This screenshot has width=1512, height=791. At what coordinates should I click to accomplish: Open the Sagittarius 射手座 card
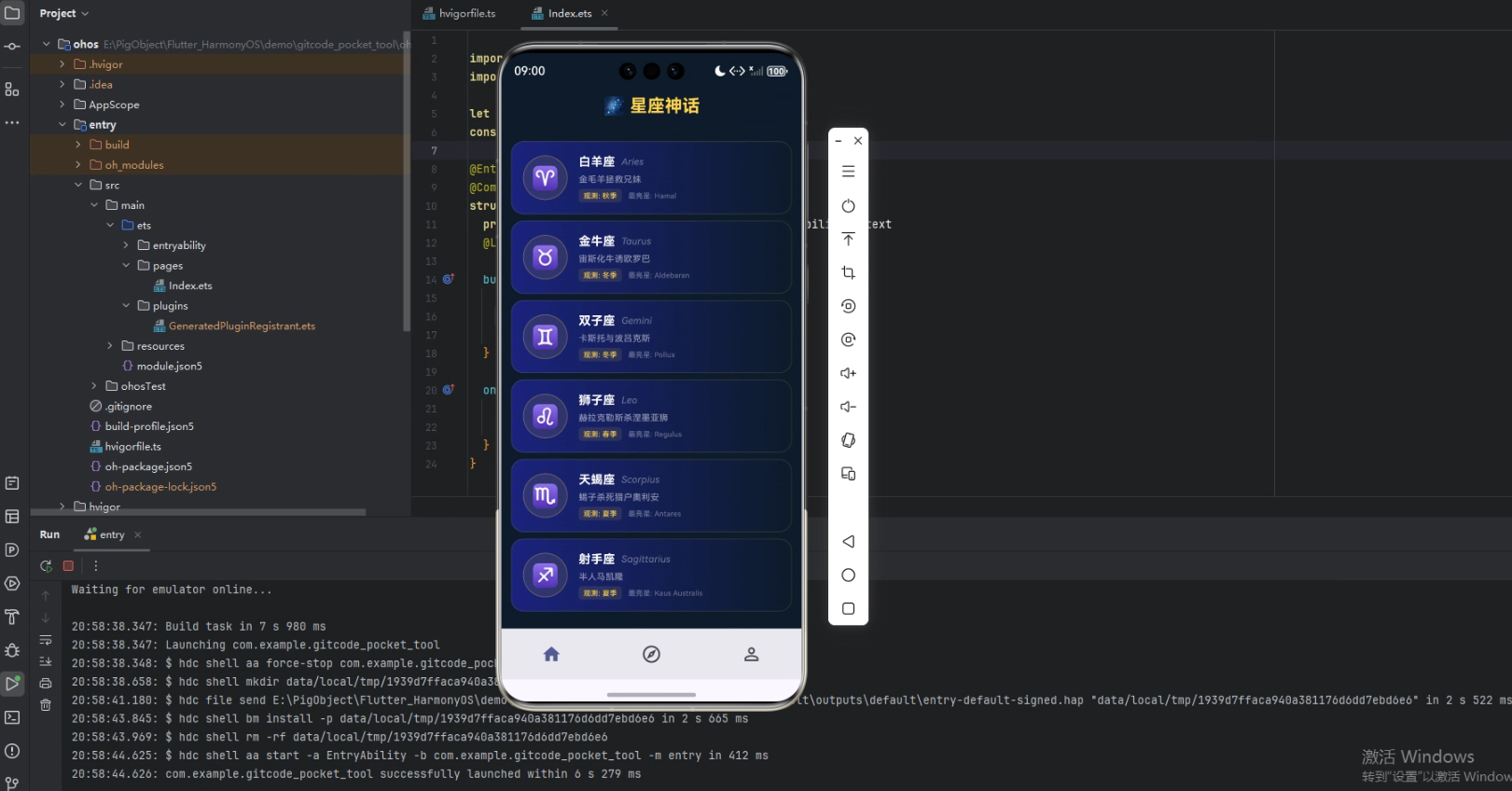[x=651, y=575]
